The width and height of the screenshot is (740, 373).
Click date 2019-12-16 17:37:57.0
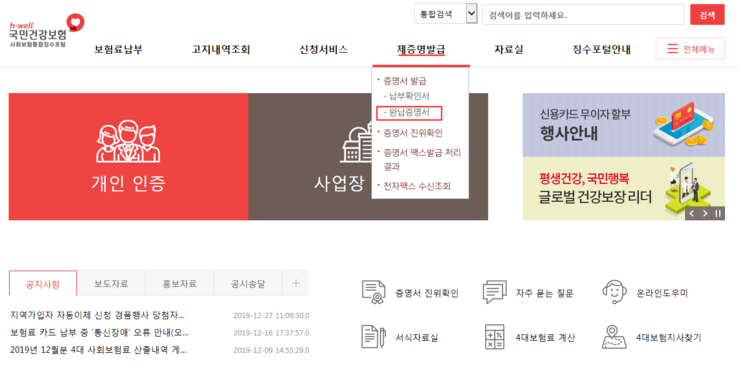click(271, 333)
